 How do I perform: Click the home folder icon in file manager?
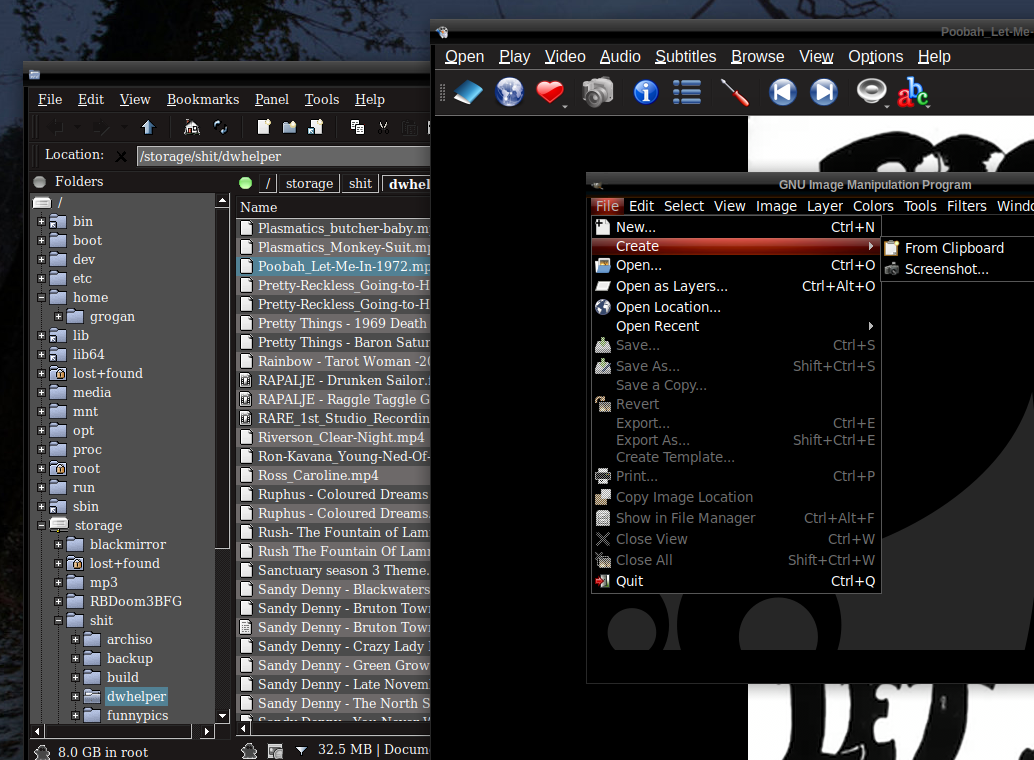[x=192, y=127]
